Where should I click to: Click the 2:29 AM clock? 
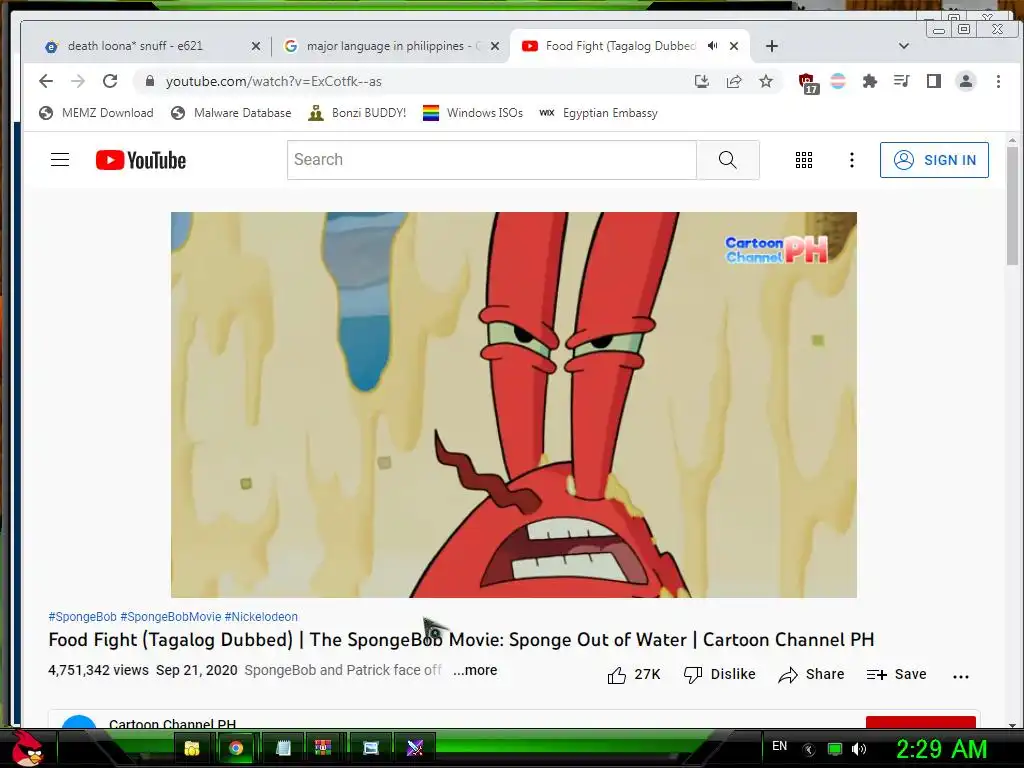coord(941,749)
